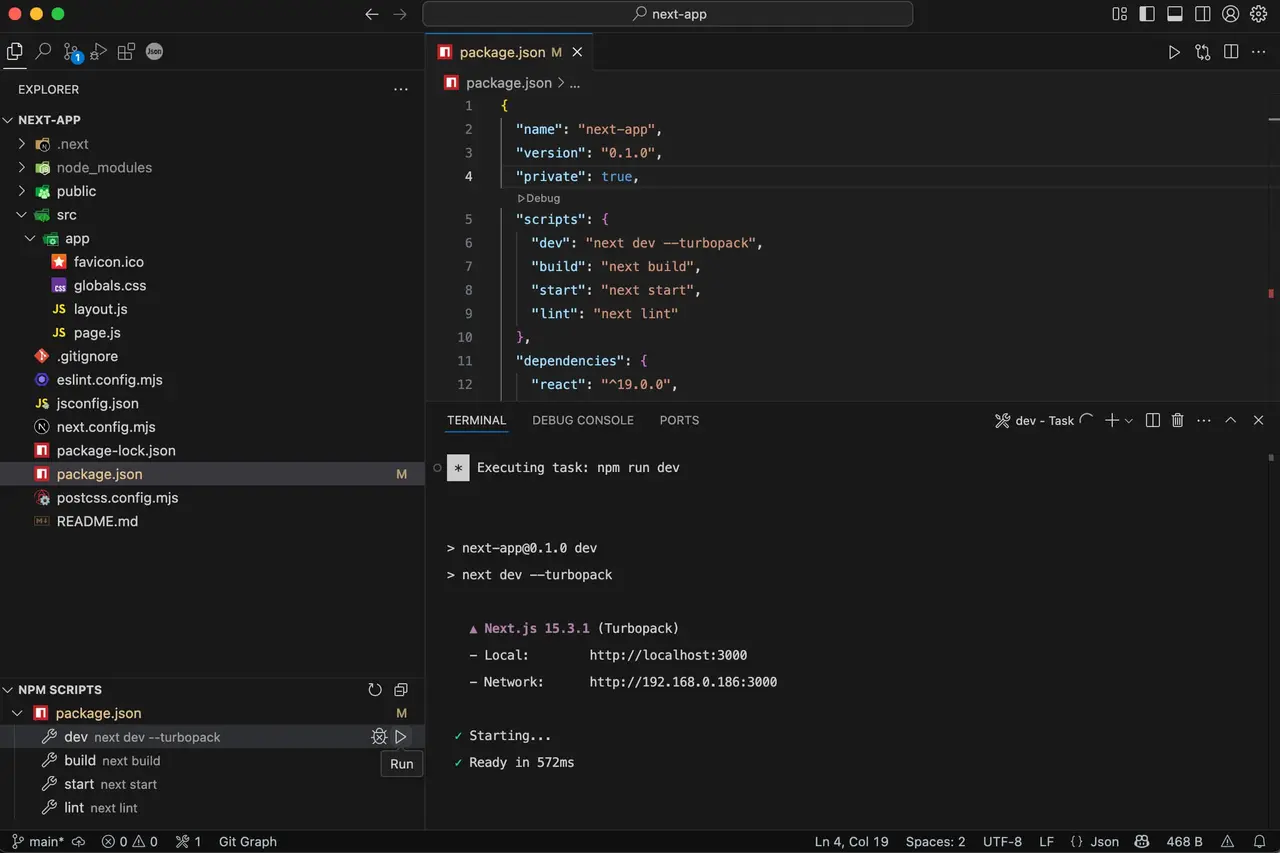
Task: Kill the terminal with trash icon
Action: click(1178, 421)
